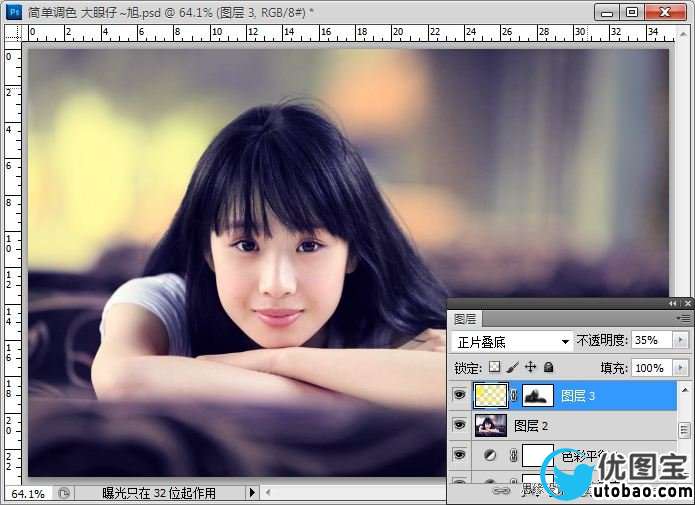Screen dimensions: 695x505
Task: Click the 填充 label
Action: tap(613, 368)
